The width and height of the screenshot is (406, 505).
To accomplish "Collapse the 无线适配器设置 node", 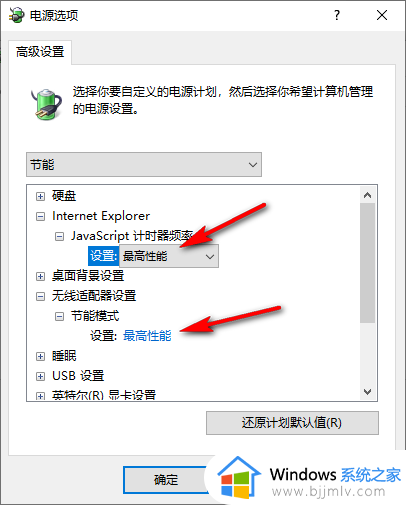I will tap(40, 296).
